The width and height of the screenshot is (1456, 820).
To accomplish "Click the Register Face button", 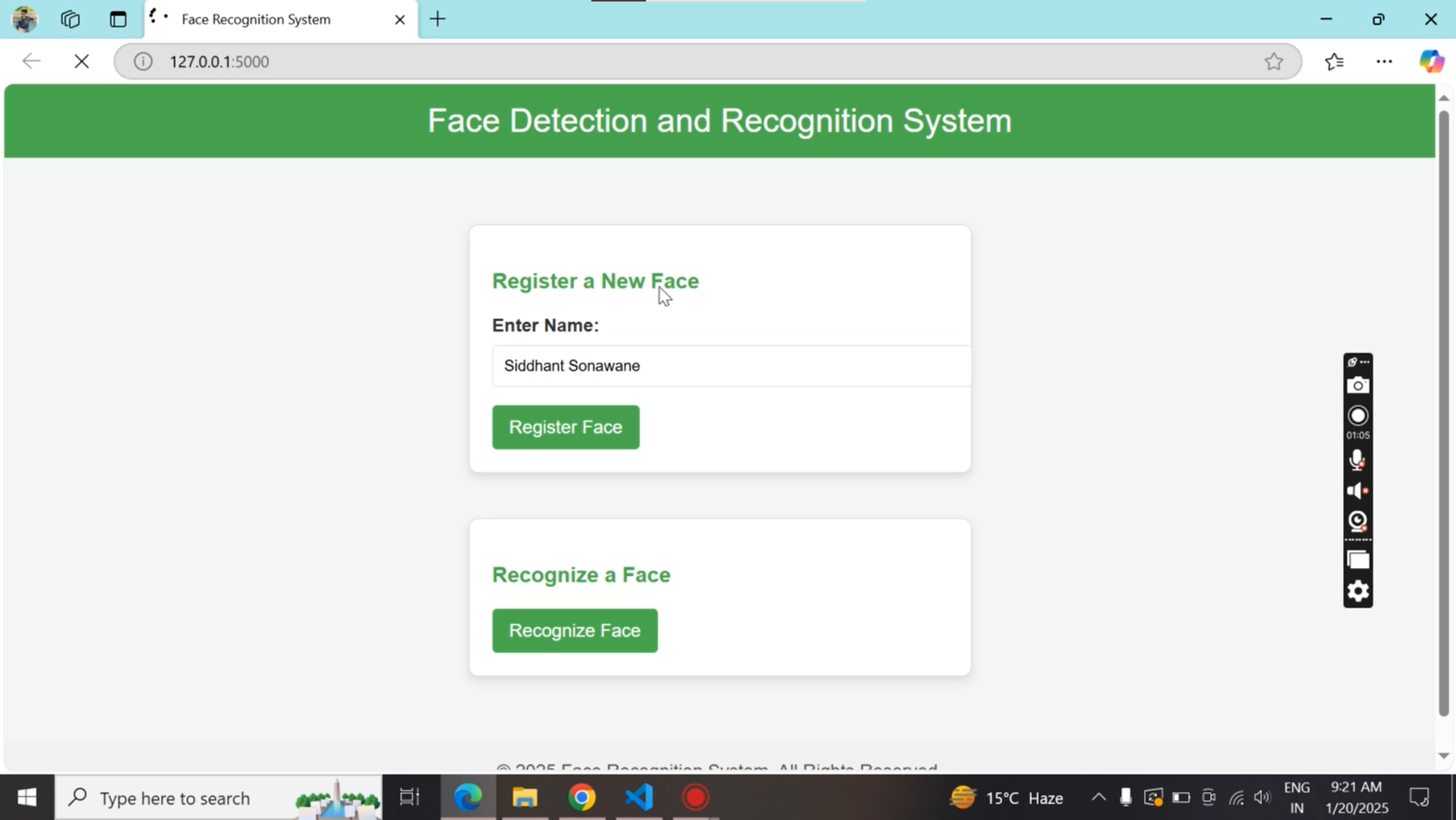I will (x=566, y=427).
